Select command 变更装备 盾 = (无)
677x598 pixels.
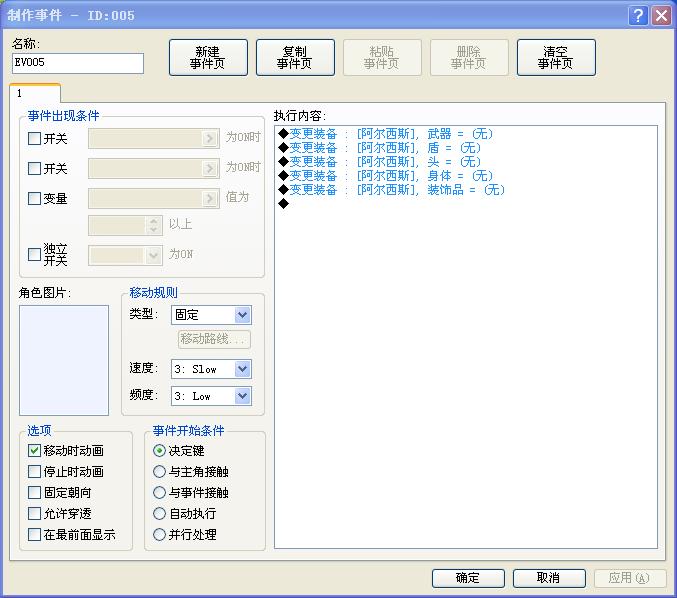(x=380, y=148)
